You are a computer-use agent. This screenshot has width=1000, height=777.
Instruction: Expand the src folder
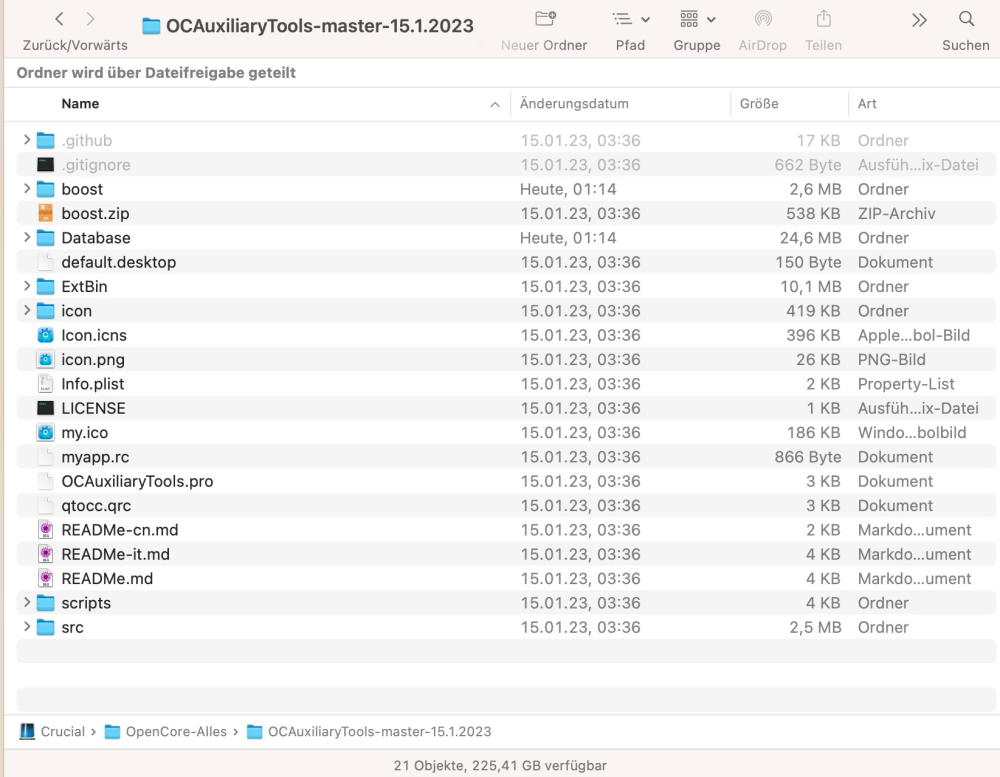tap(27, 626)
